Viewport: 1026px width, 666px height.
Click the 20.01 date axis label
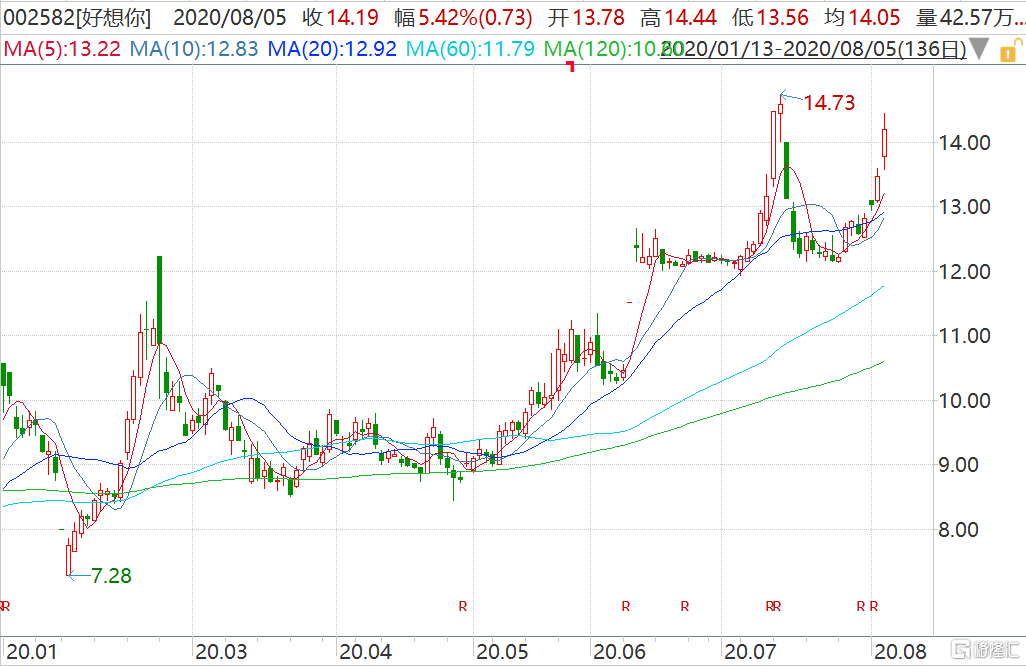32,652
